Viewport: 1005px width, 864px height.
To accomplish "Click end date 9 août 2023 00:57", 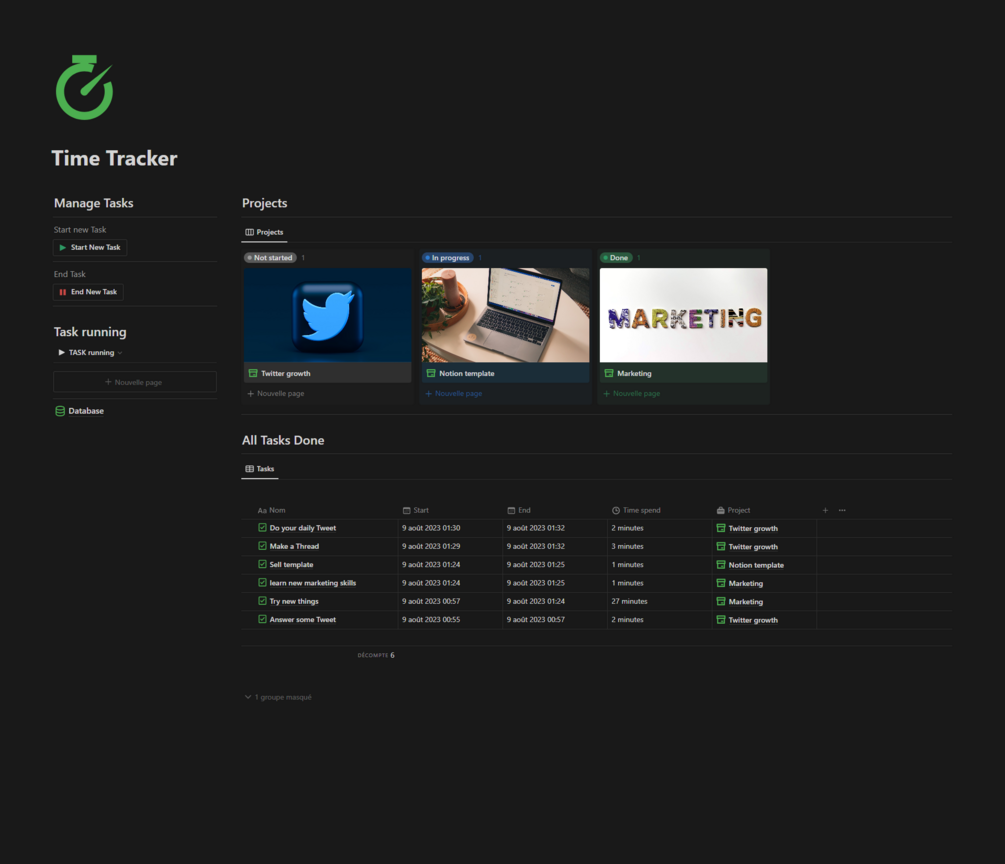I will (536, 620).
